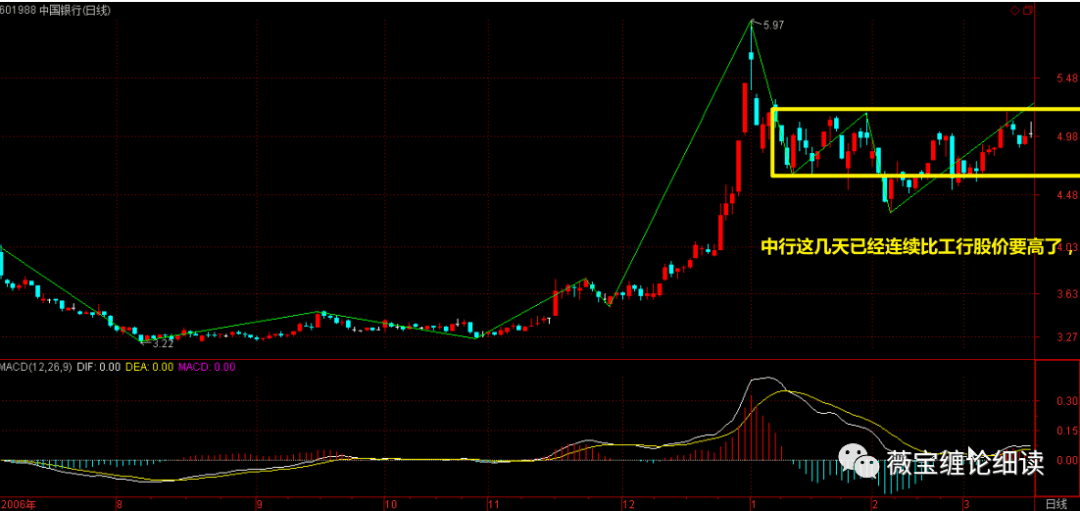Image resolution: width=1080 pixels, height=511 pixels.
Task: Click the 3.22 low price label
Action: click(163, 342)
